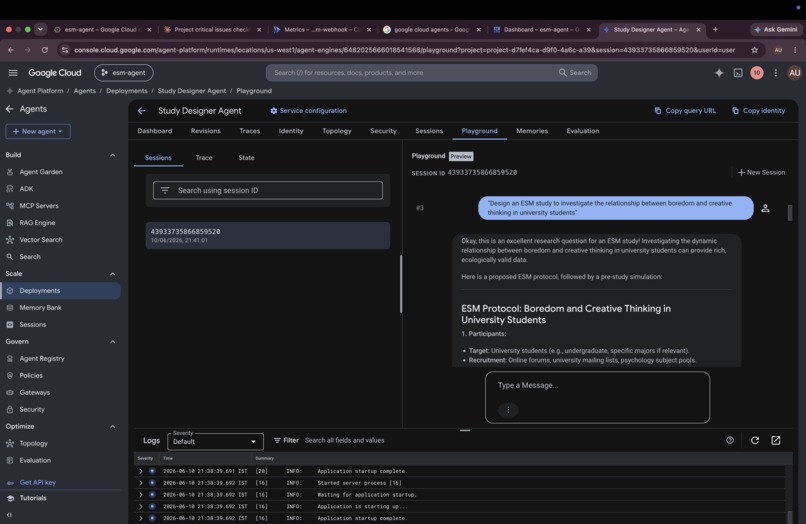The width and height of the screenshot is (806, 524).
Task: Refresh the logs panel
Action: point(755,440)
